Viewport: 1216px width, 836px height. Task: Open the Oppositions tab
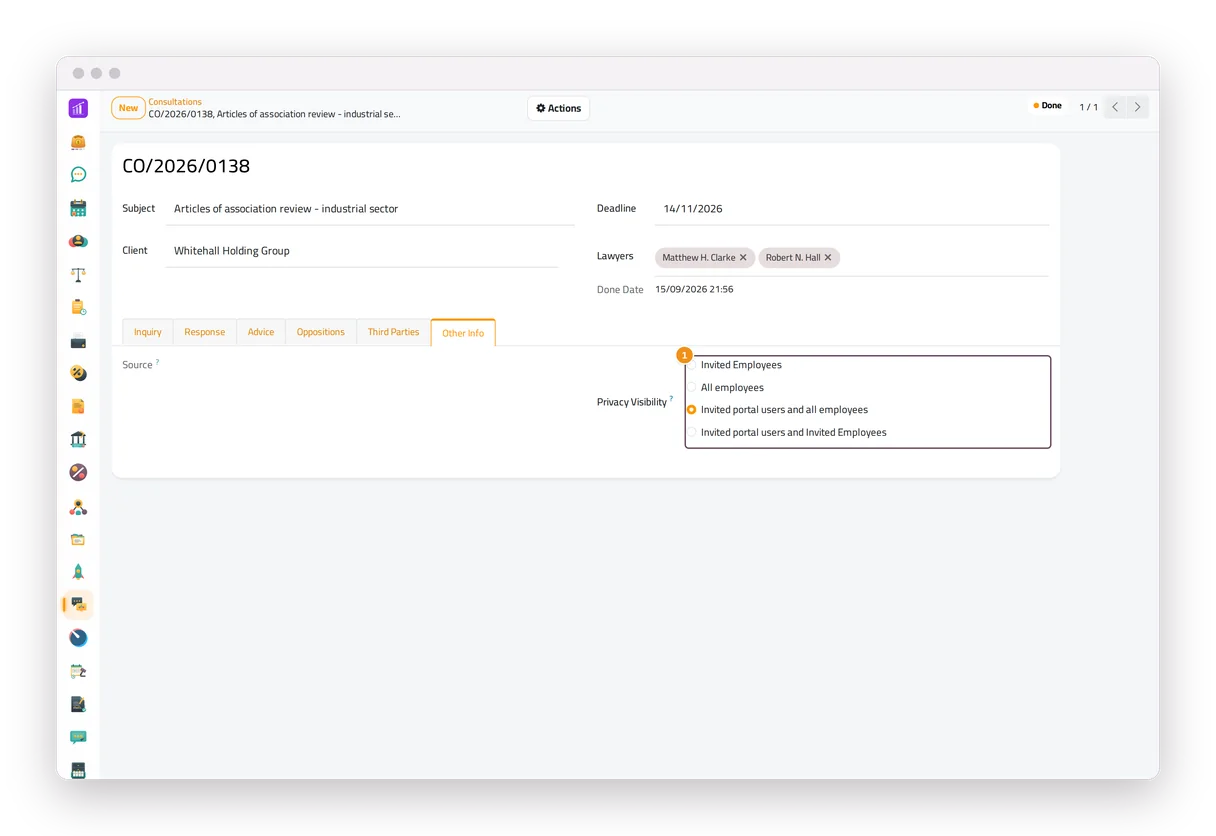320,332
